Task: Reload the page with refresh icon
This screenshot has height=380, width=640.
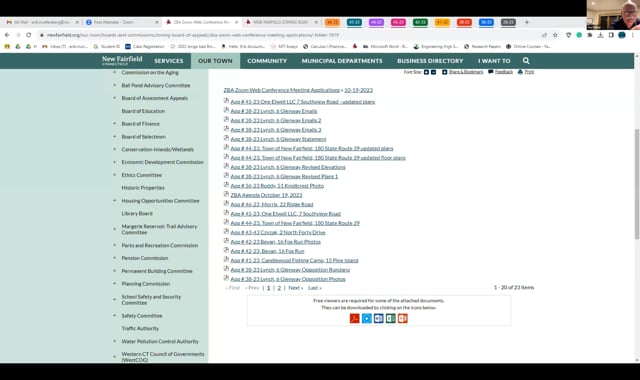Action: 29,35
